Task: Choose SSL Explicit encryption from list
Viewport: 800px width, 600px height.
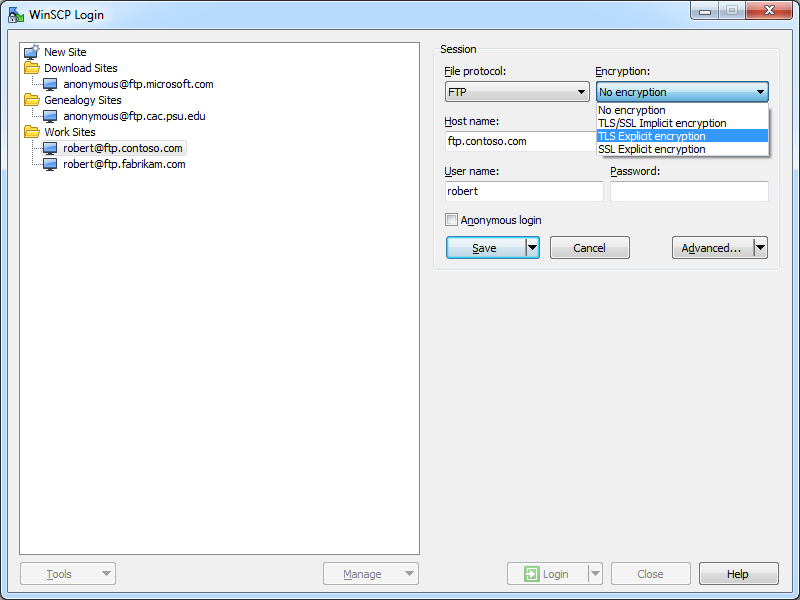Action: (x=651, y=149)
